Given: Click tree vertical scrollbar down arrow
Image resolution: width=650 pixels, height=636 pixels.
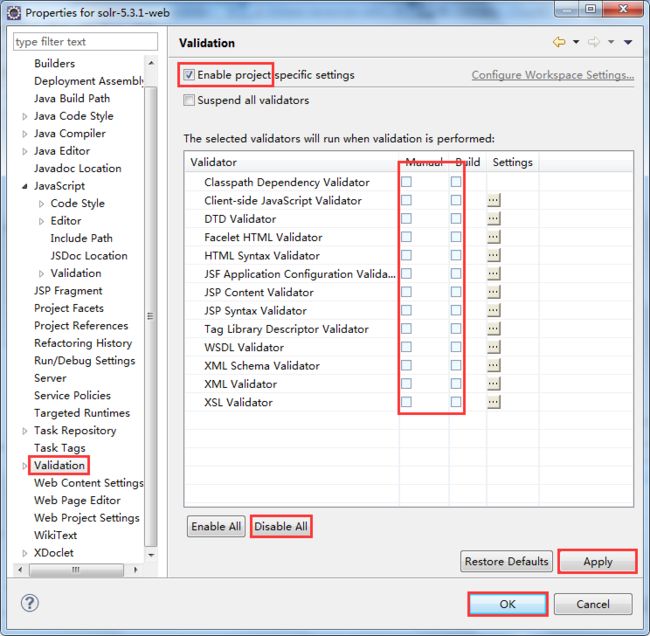Looking at the screenshot, I should (151, 554).
